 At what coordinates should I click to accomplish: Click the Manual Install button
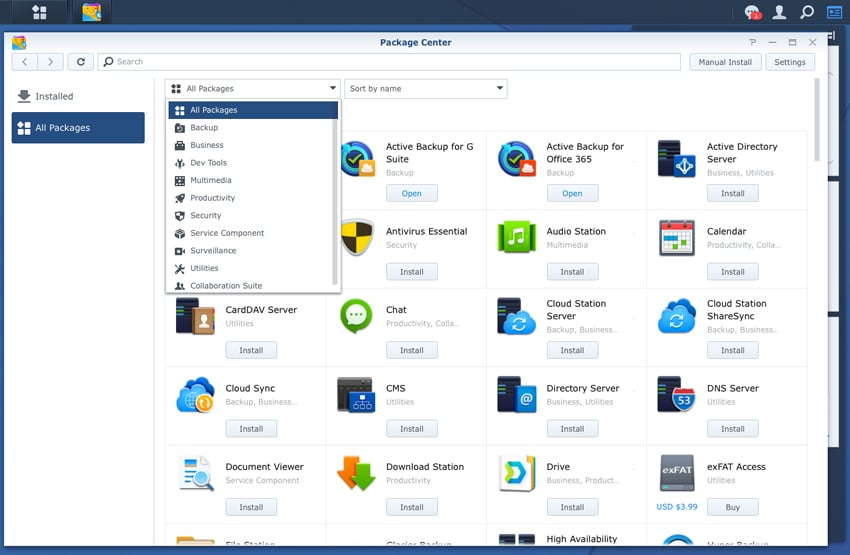(725, 62)
